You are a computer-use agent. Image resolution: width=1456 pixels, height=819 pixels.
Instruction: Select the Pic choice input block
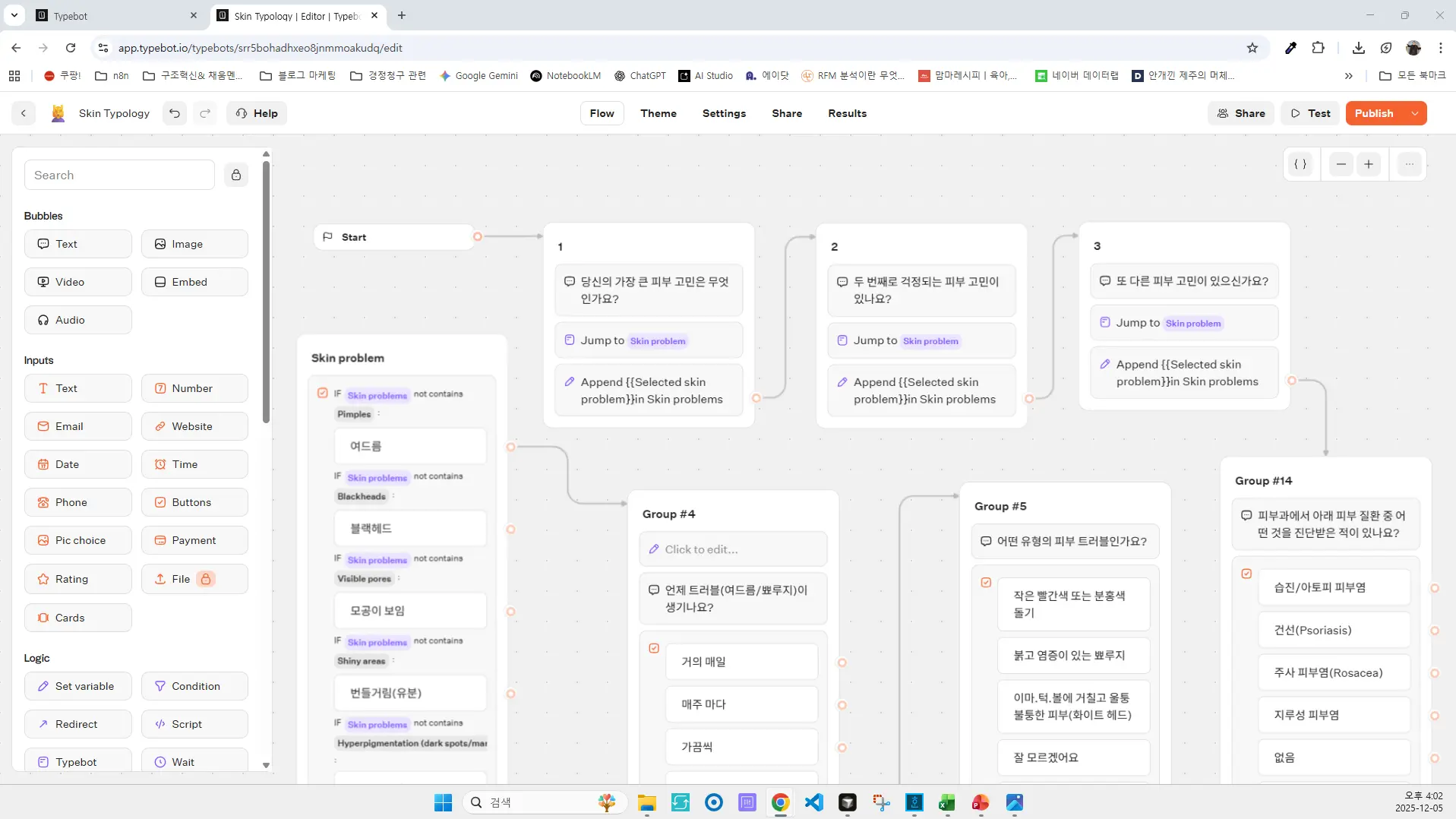pyautogui.click(x=78, y=540)
